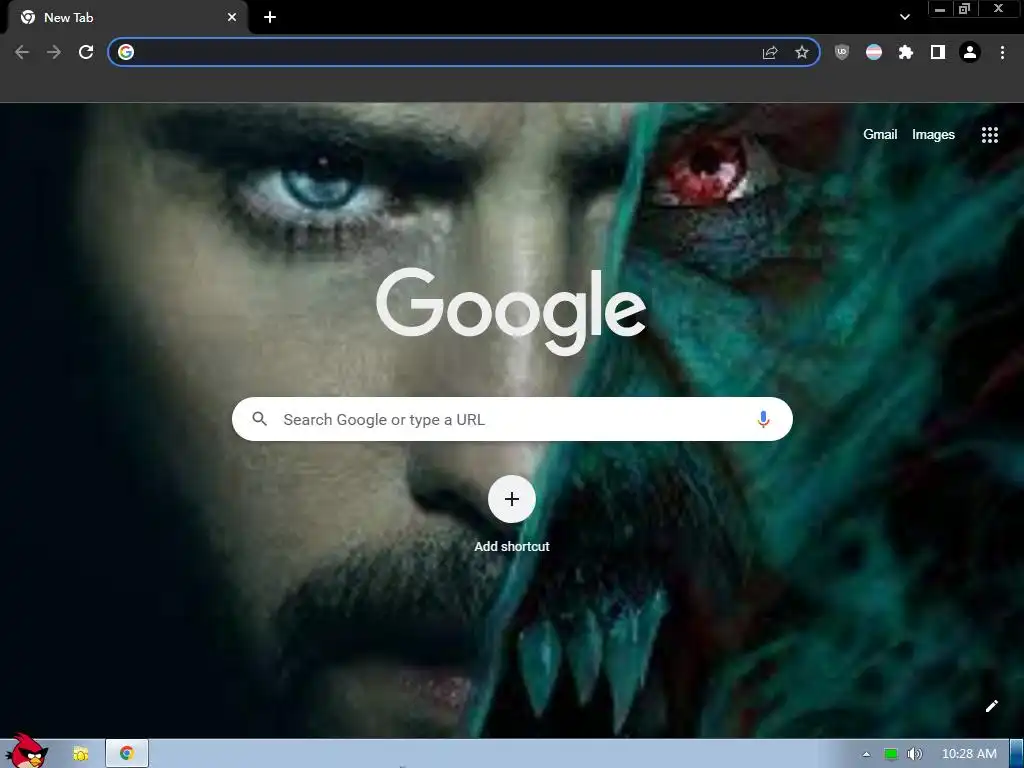The width and height of the screenshot is (1024, 768).
Task: Click the Google logo
Action: point(511,311)
